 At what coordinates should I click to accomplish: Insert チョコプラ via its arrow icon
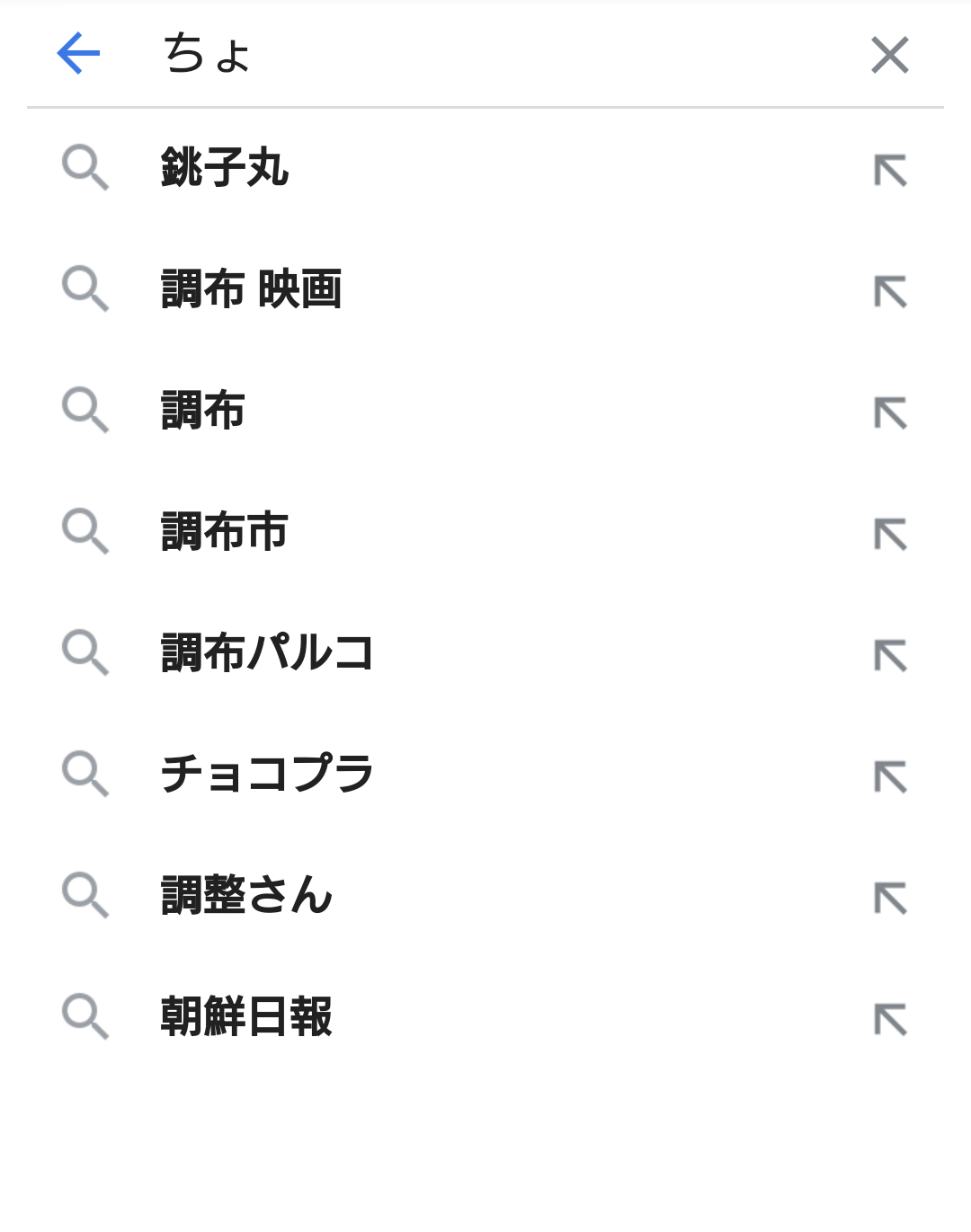(x=890, y=776)
